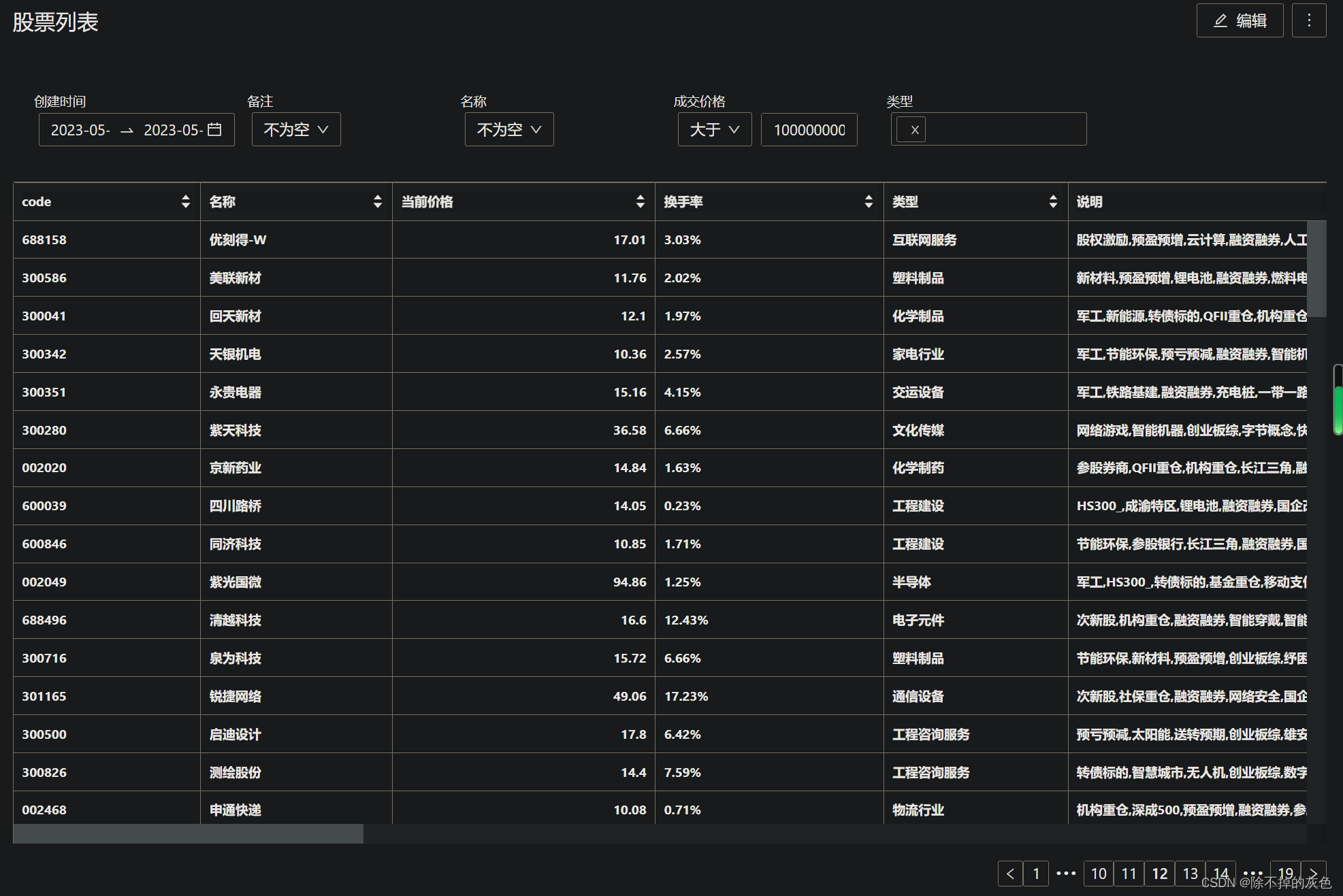Image resolution: width=1343 pixels, height=896 pixels.
Task: Toggle sort on 当前价格 column
Action: (640, 201)
